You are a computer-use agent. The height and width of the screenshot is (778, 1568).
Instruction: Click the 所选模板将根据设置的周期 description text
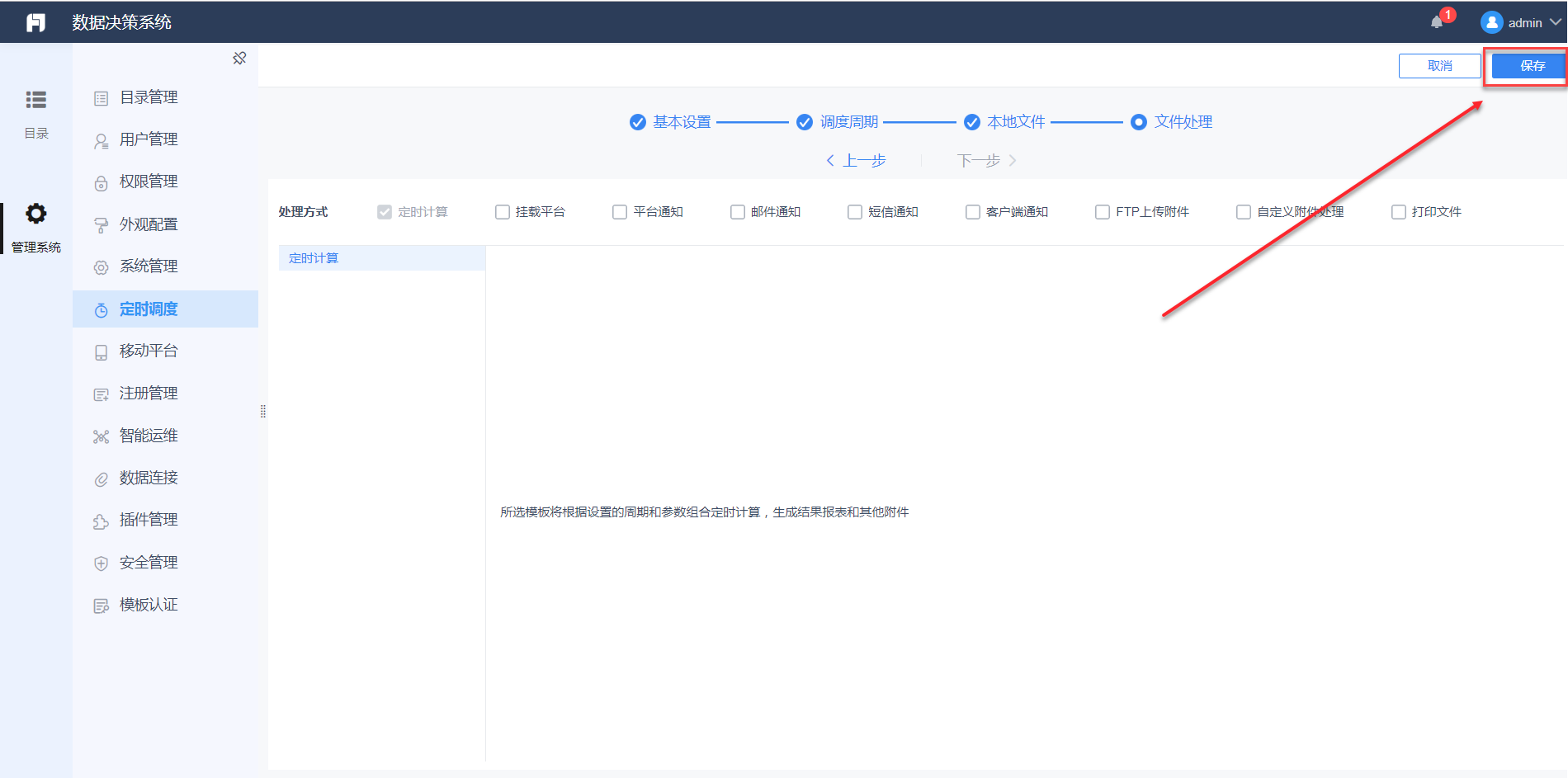pyautogui.click(x=704, y=512)
